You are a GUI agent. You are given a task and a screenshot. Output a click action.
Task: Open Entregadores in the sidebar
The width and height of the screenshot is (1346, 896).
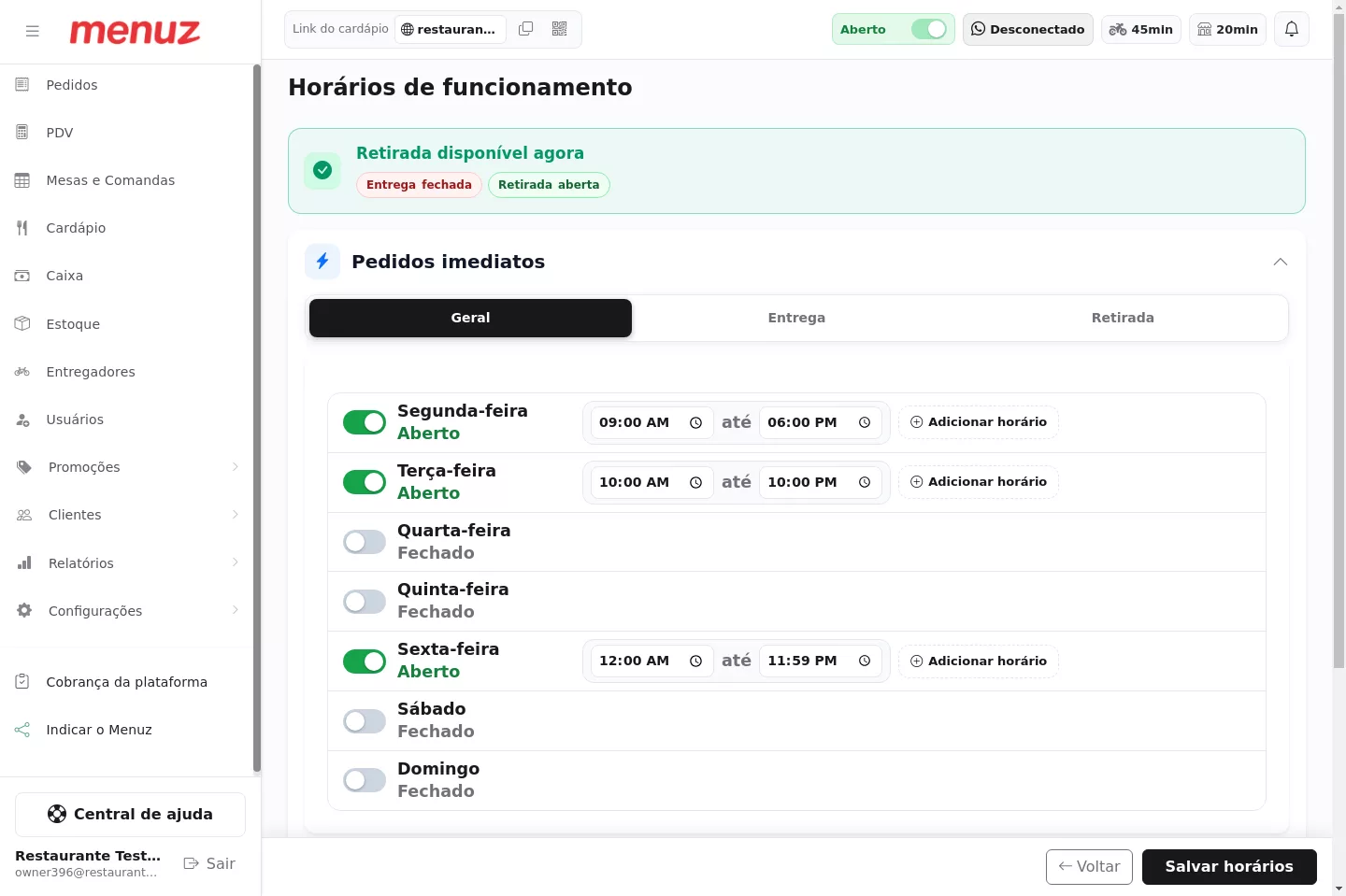(x=127, y=372)
